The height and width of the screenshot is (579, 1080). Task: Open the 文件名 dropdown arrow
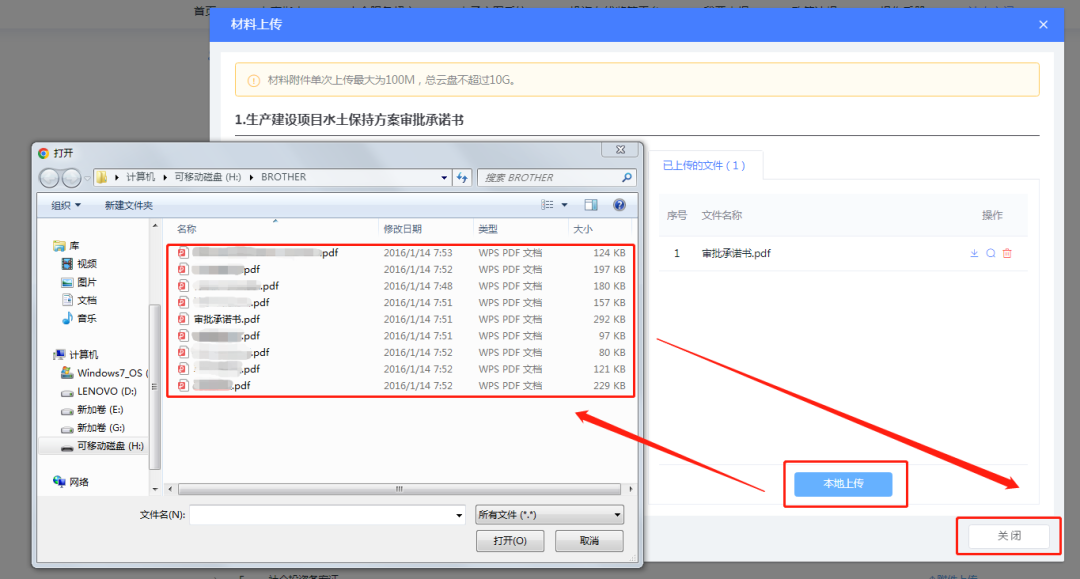[x=459, y=515]
